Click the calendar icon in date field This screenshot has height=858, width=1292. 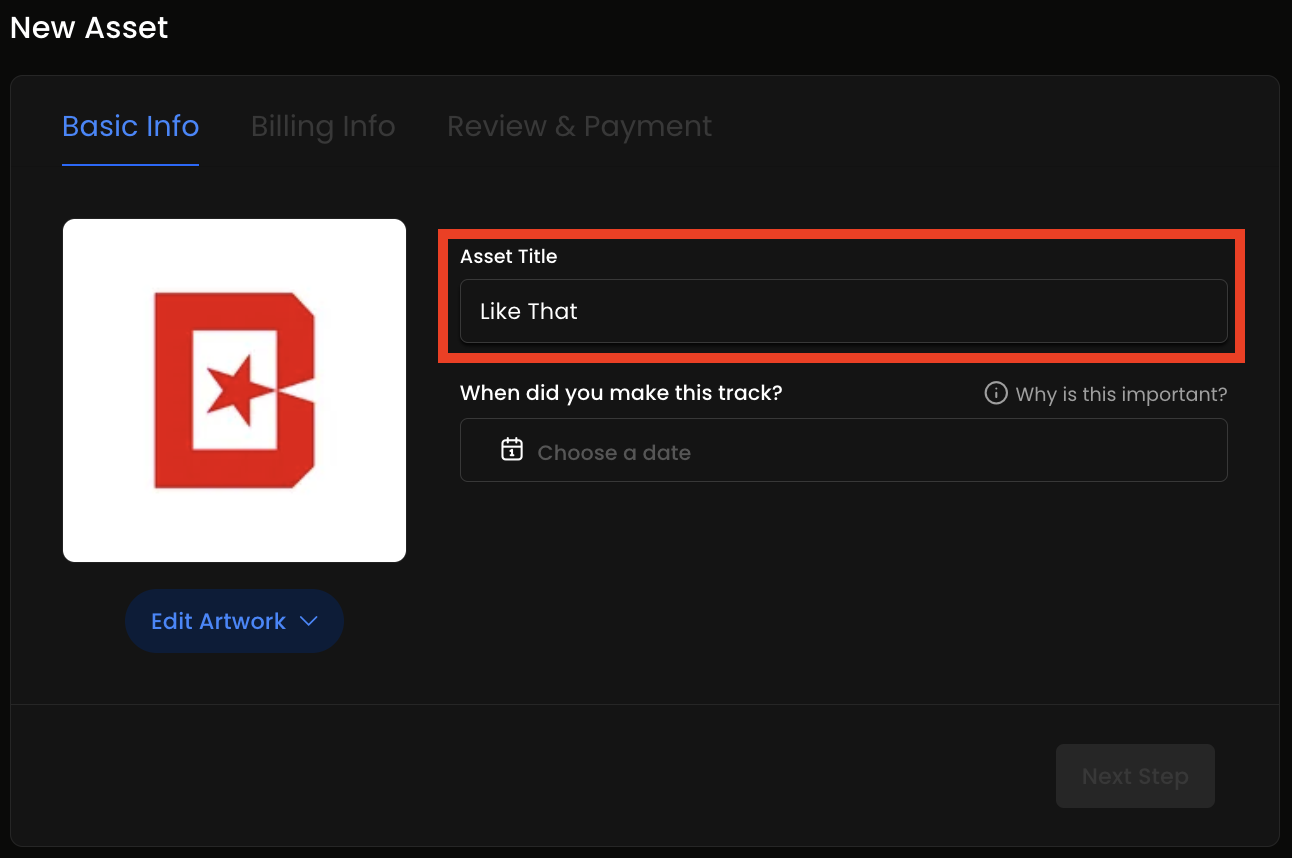pos(512,449)
